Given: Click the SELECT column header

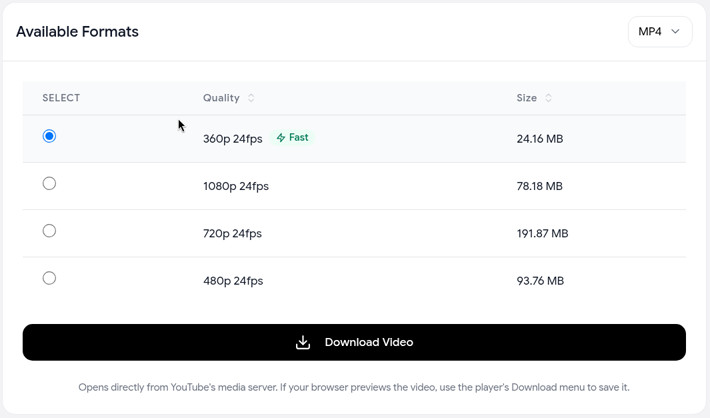Looking at the screenshot, I should [x=61, y=98].
